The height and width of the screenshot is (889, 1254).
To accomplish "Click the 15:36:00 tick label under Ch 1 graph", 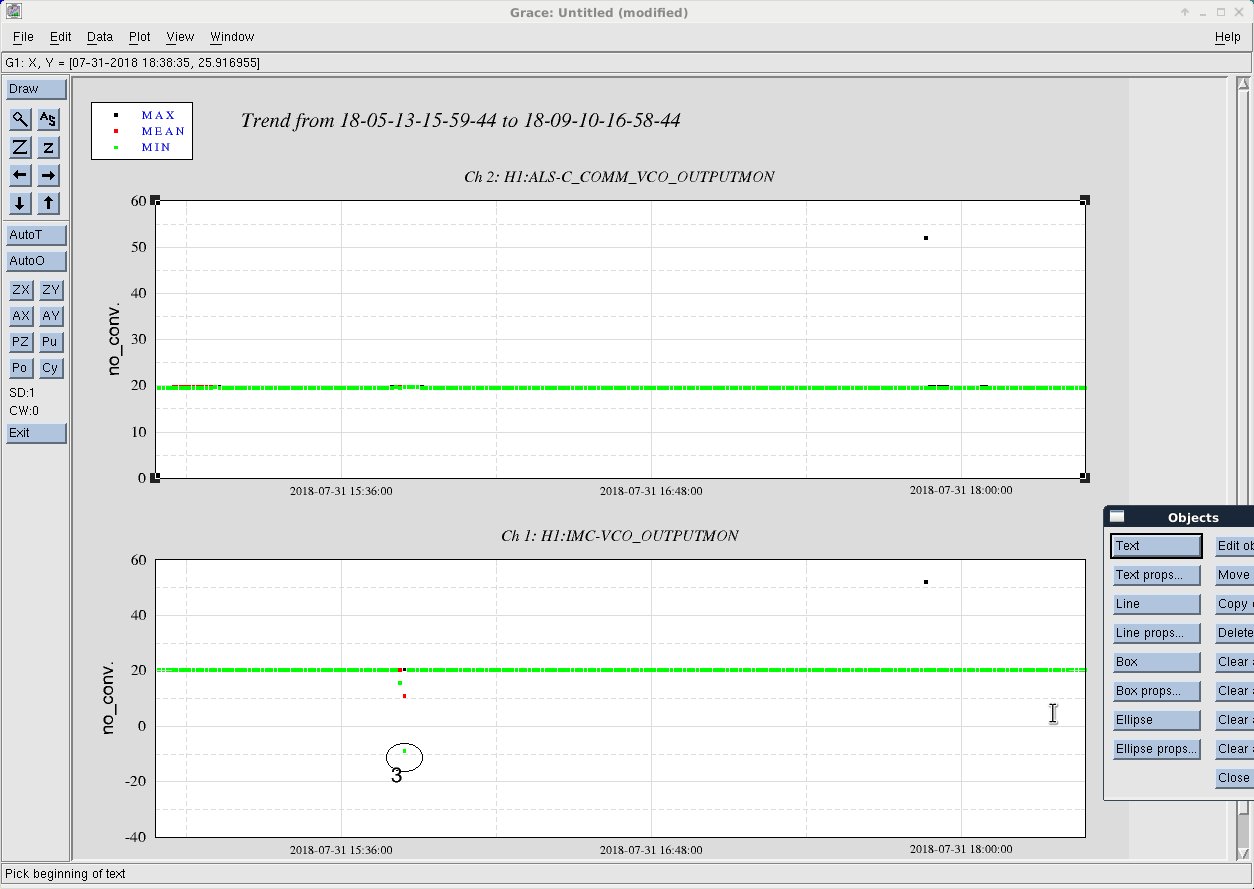I will coord(341,850).
